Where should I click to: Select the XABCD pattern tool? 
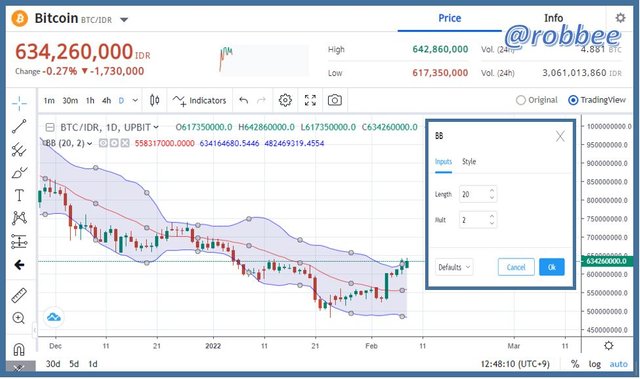pyautogui.click(x=19, y=218)
